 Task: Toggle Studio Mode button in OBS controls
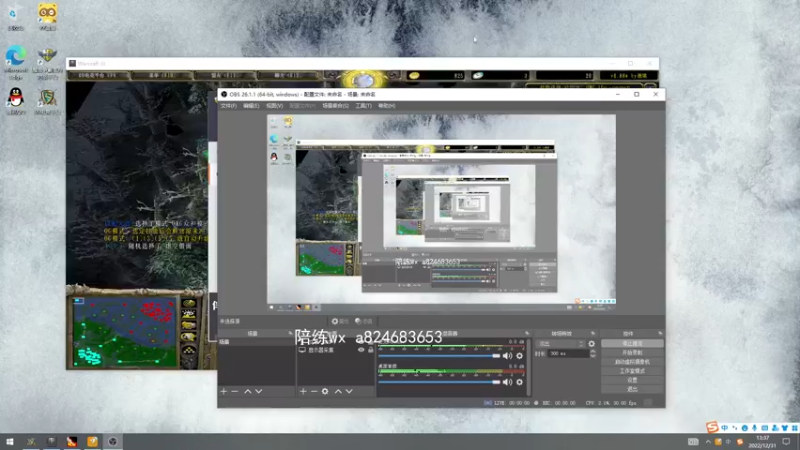pos(632,371)
